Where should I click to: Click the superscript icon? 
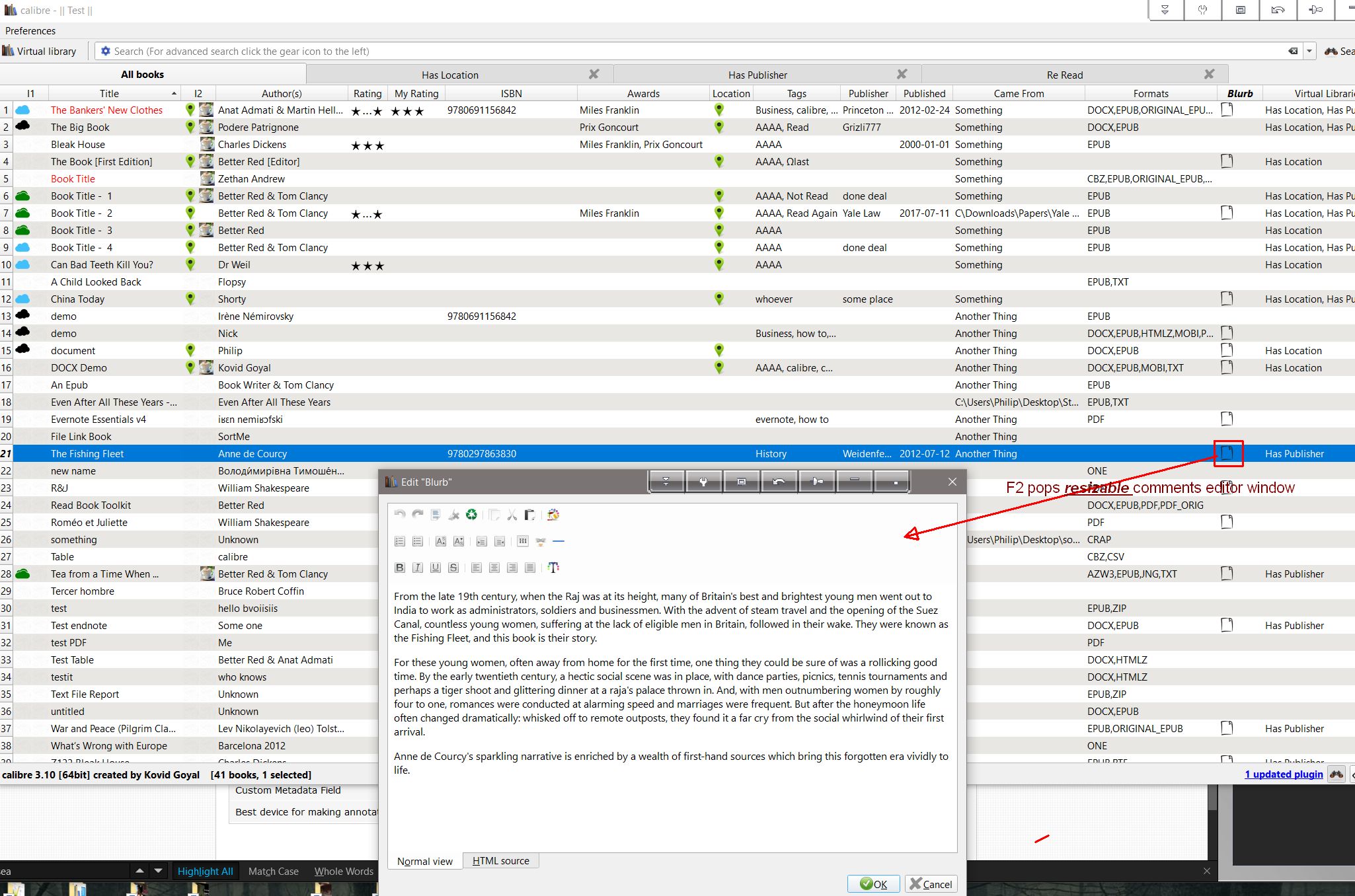pyautogui.click(x=441, y=541)
